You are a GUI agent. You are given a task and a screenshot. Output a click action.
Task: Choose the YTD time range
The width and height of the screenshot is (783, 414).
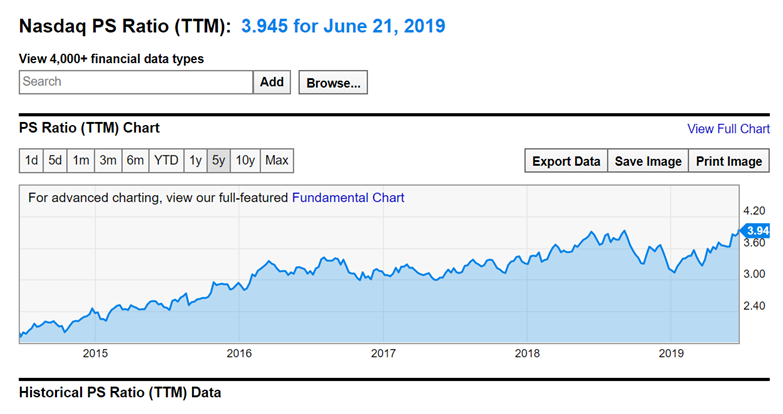click(x=166, y=160)
